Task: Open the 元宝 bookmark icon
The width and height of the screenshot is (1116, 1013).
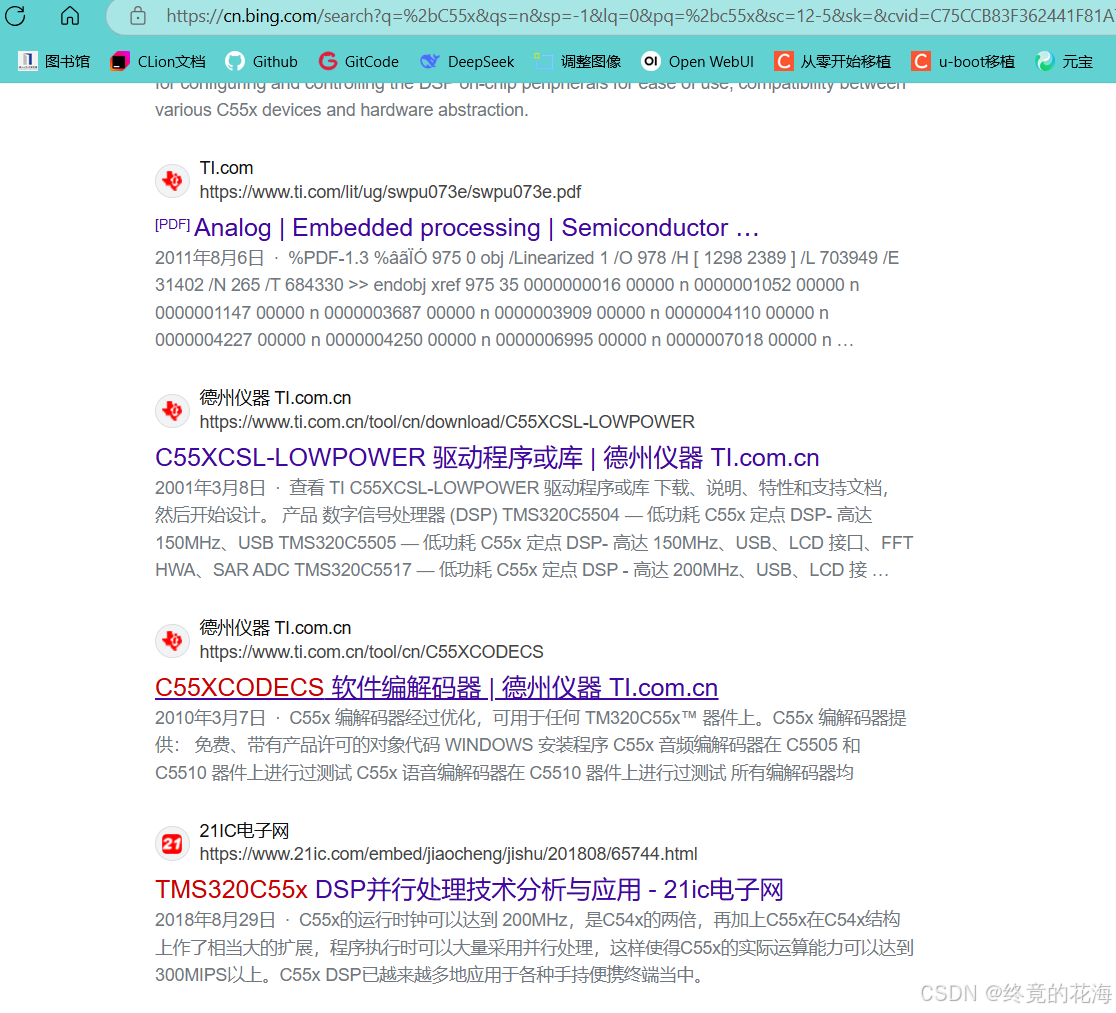Action: 1045,61
